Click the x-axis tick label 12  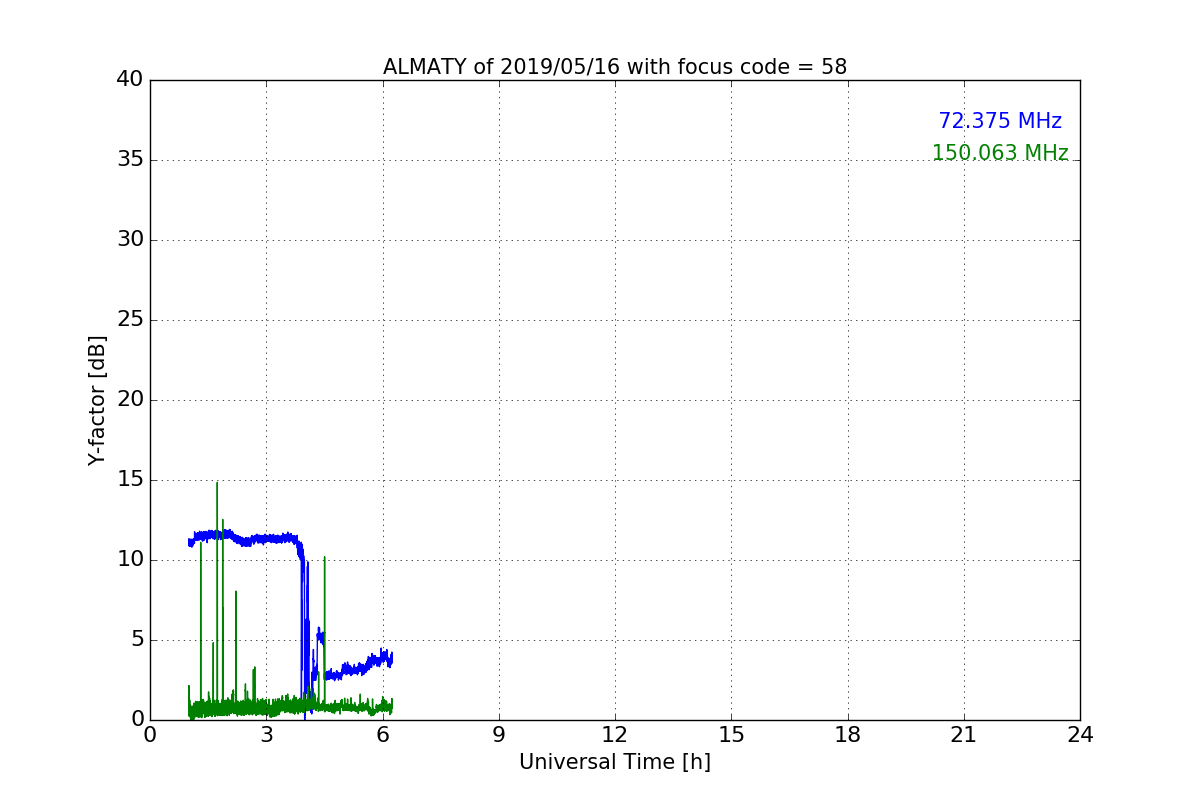click(615, 735)
